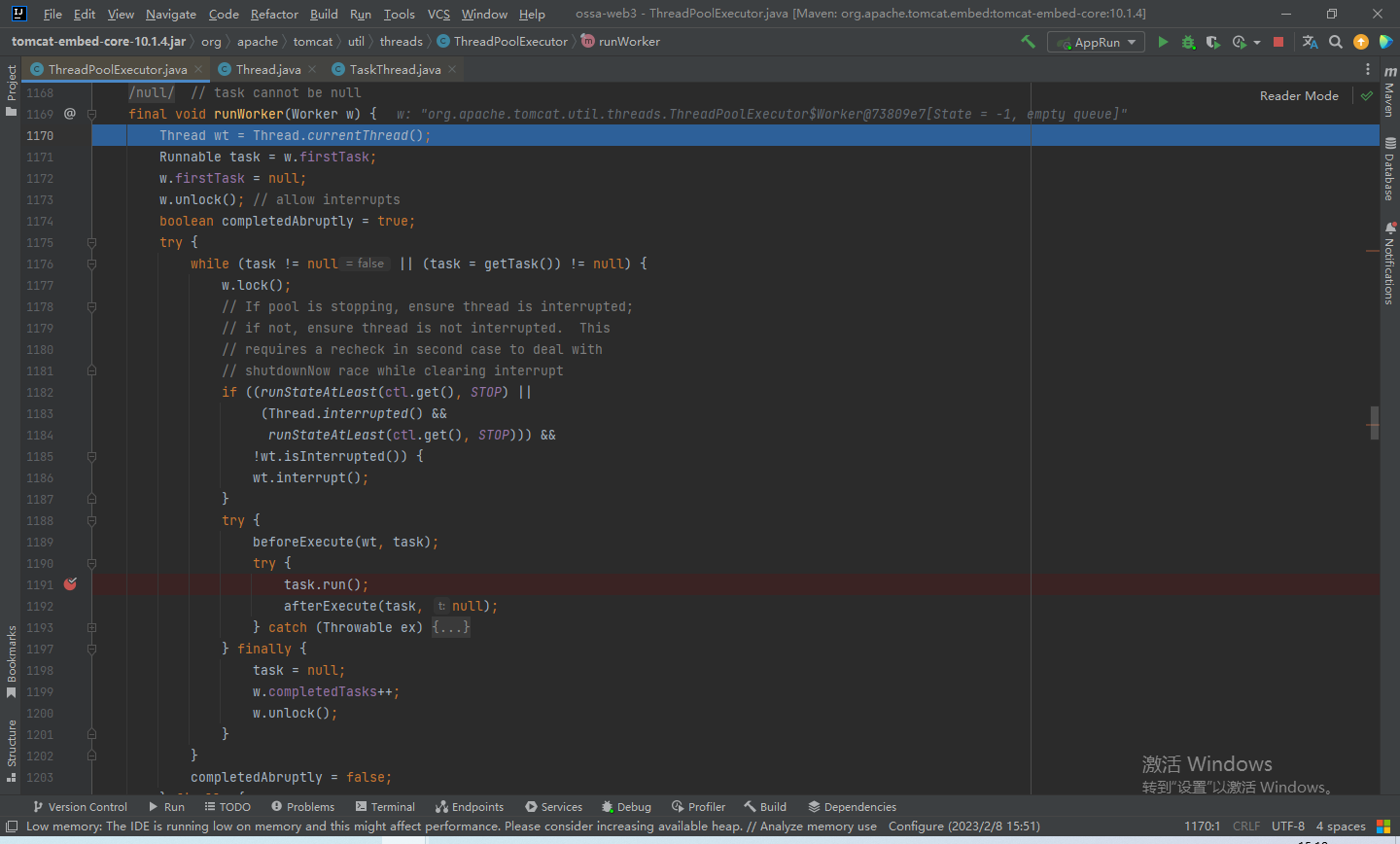Close the Thread.java tab
This screenshot has height=844, width=1400.
[312, 69]
